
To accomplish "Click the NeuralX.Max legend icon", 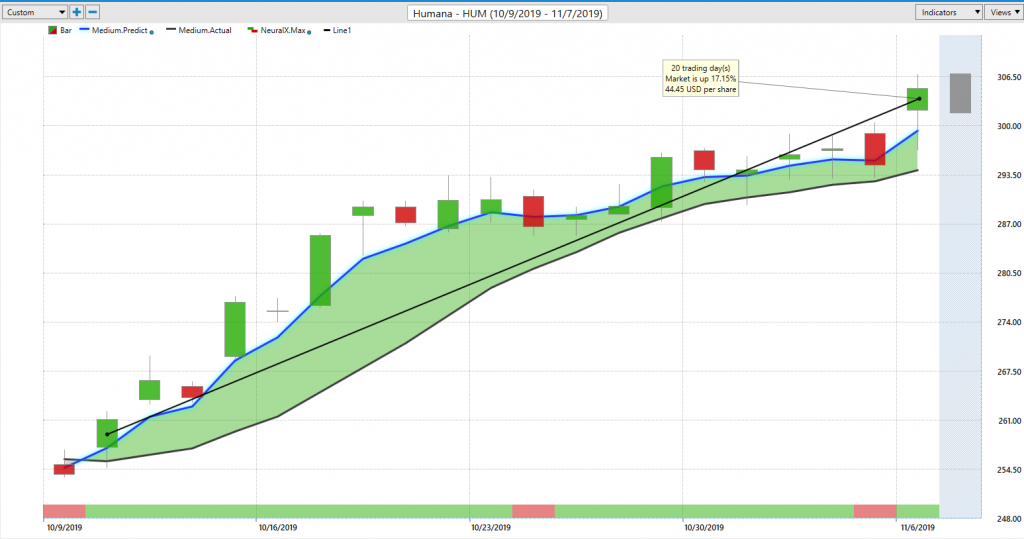I will [x=252, y=30].
